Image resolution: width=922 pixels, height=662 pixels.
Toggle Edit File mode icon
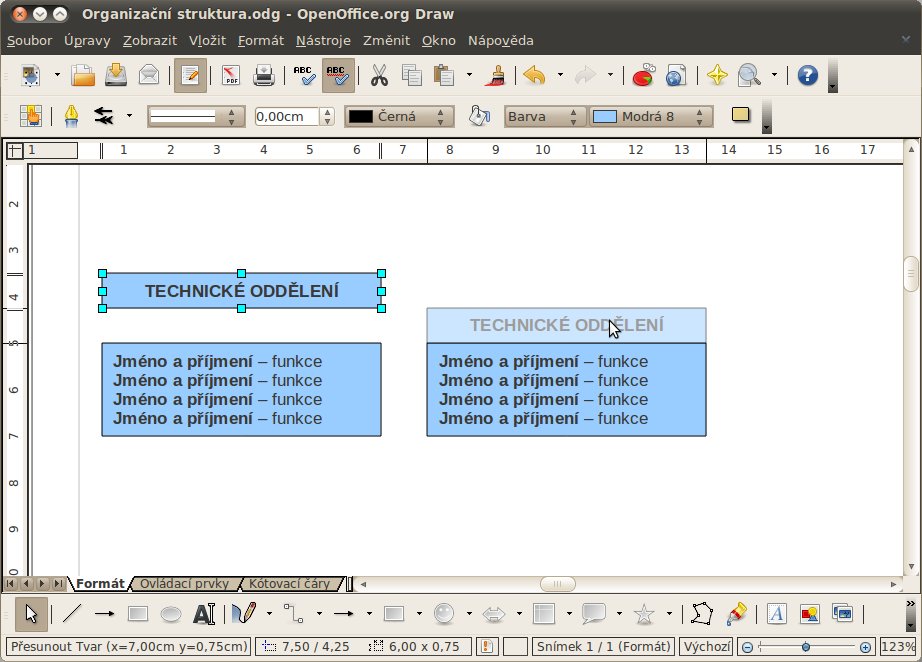click(x=190, y=75)
